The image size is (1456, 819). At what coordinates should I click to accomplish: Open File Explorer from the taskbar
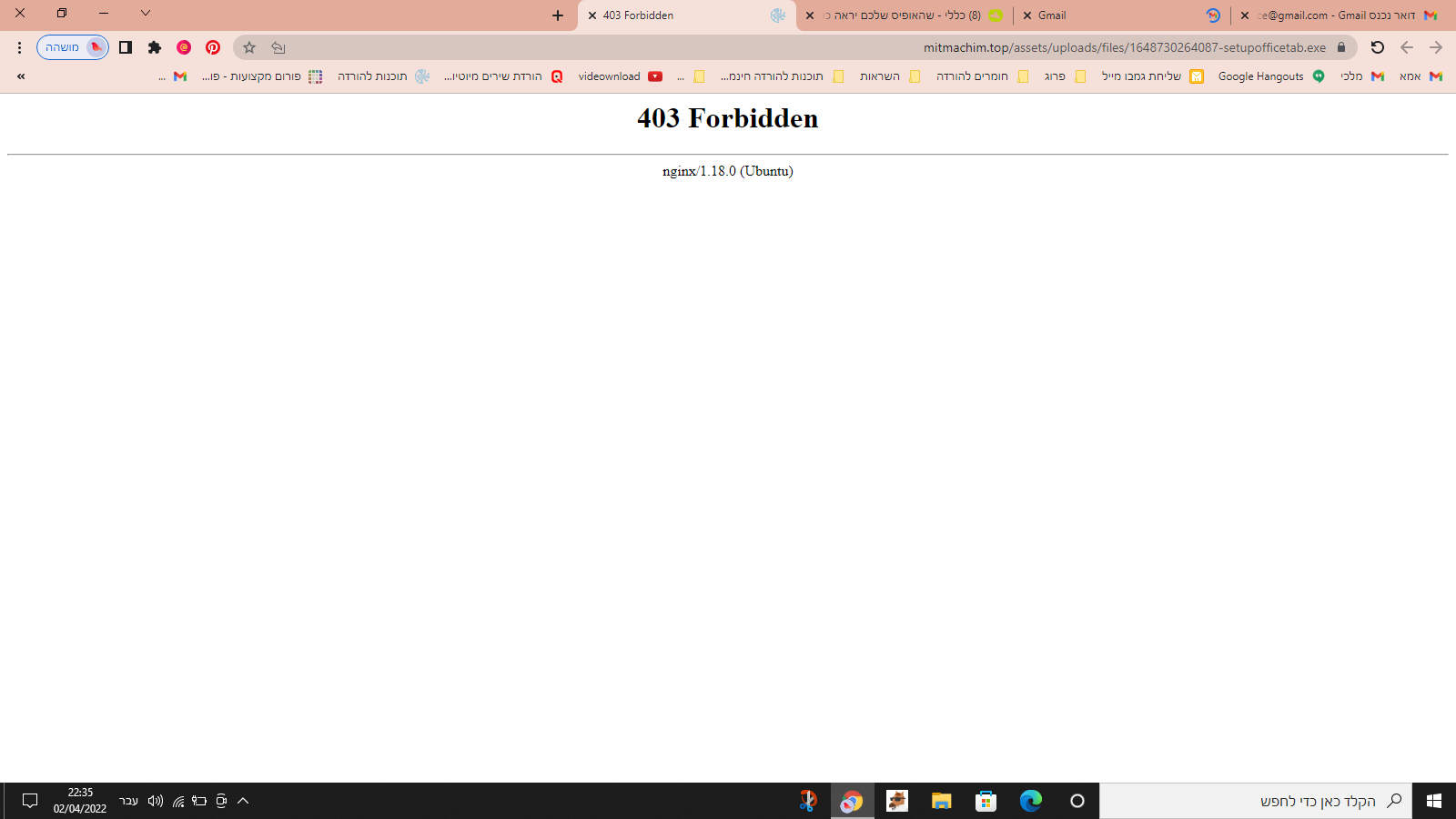click(x=942, y=801)
